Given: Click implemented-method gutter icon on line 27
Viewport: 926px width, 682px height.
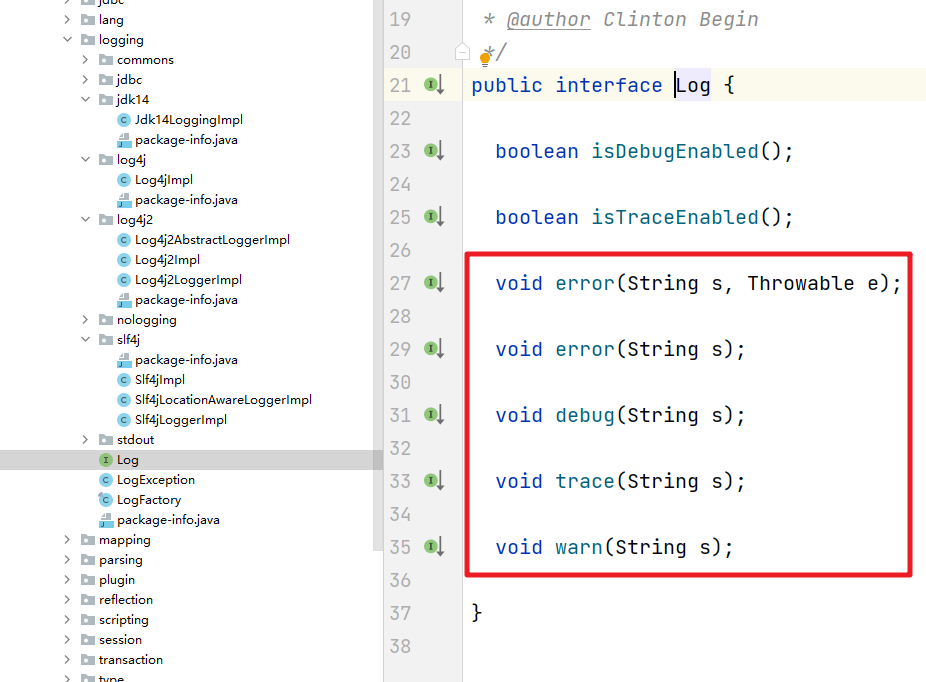Looking at the screenshot, I should pos(434,283).
